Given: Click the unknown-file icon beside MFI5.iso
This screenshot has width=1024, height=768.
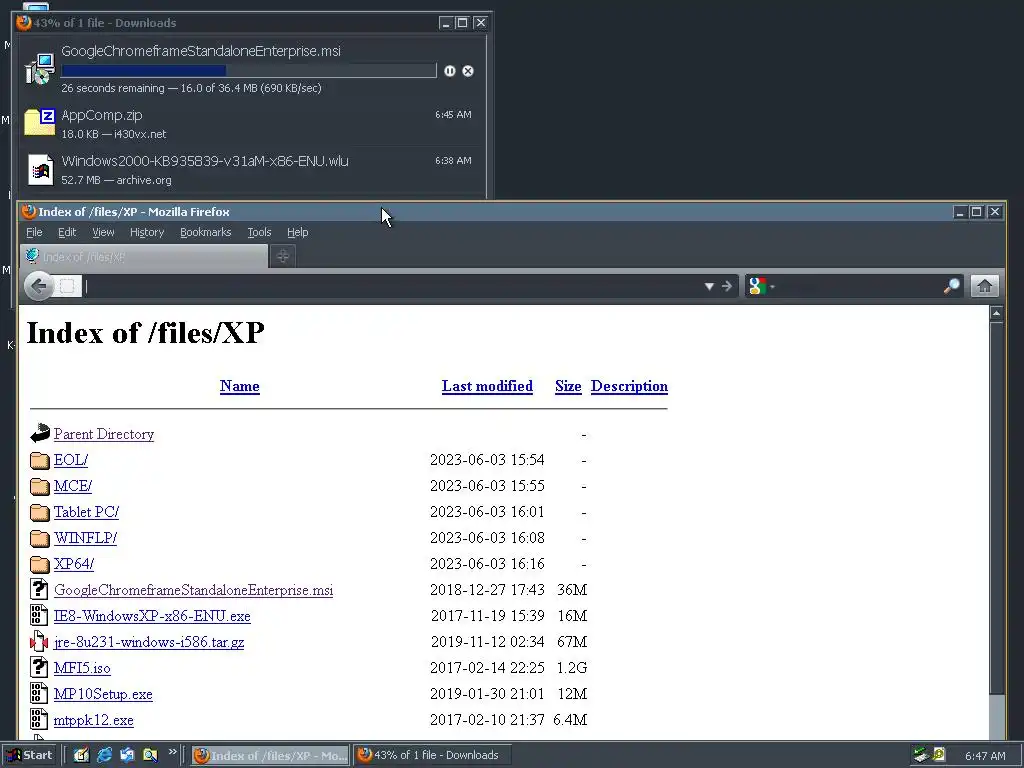Looking at the screenshot, I should click(x=39, y=667).
